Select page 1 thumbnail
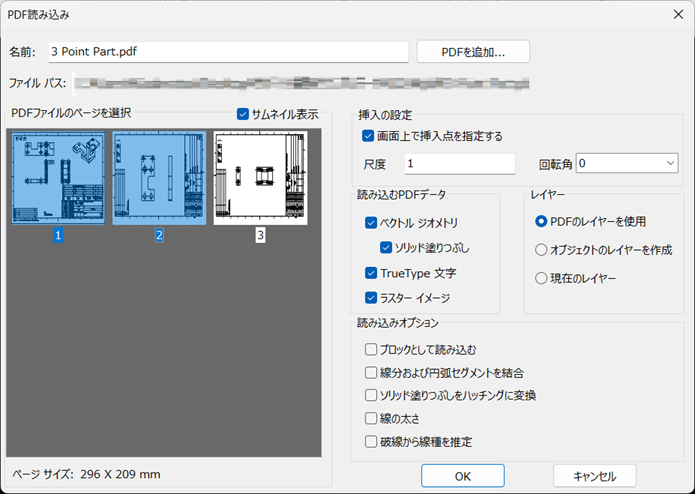 pyautogui.click(x=58, y=178)
